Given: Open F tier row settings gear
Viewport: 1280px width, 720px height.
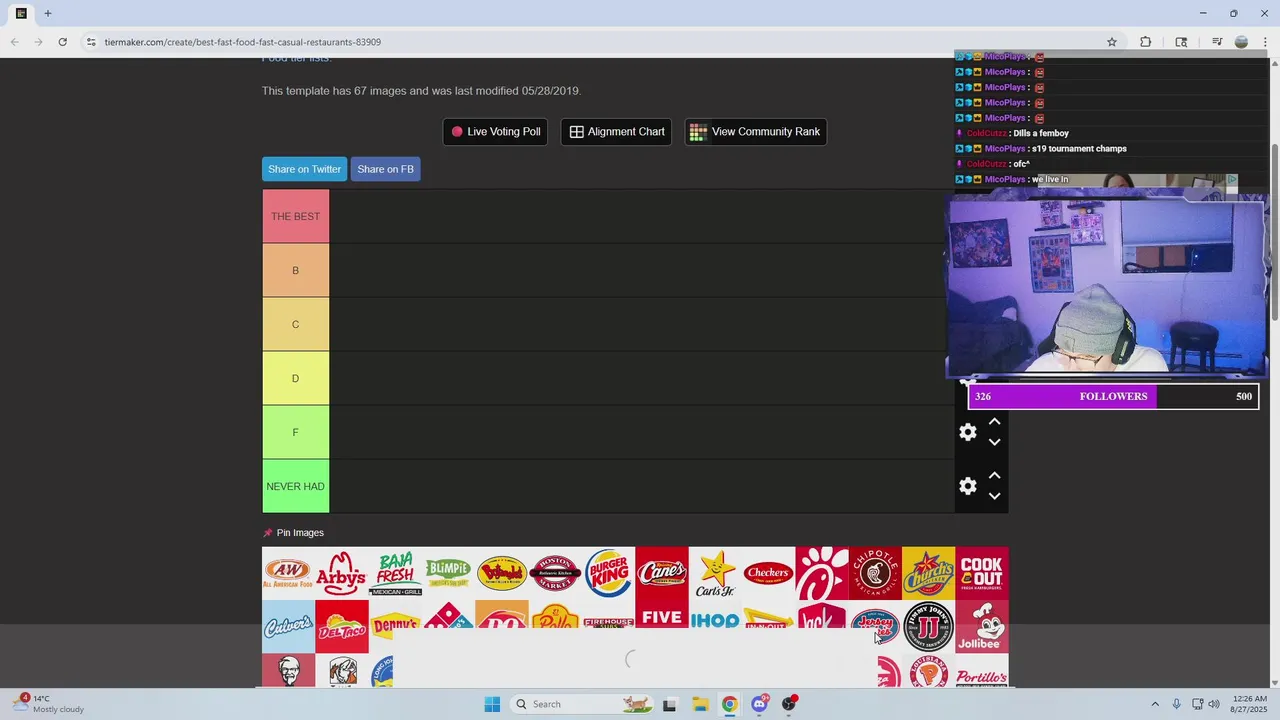Looking at the screenshot, I should (968, 432).
